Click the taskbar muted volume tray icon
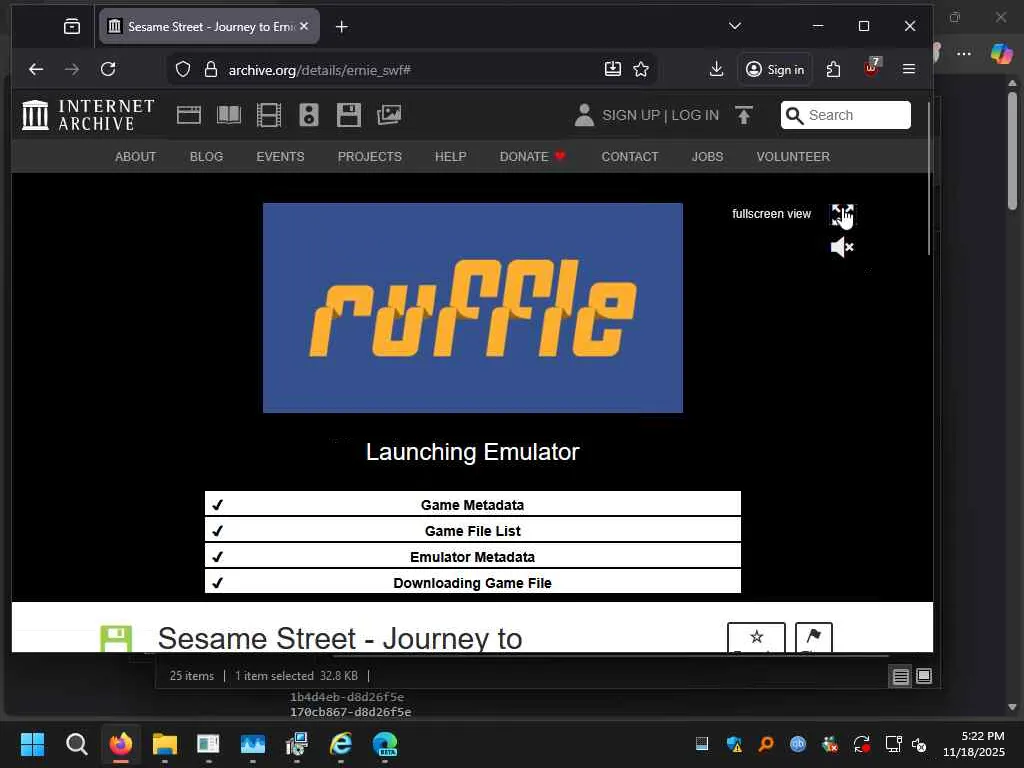 919,744
